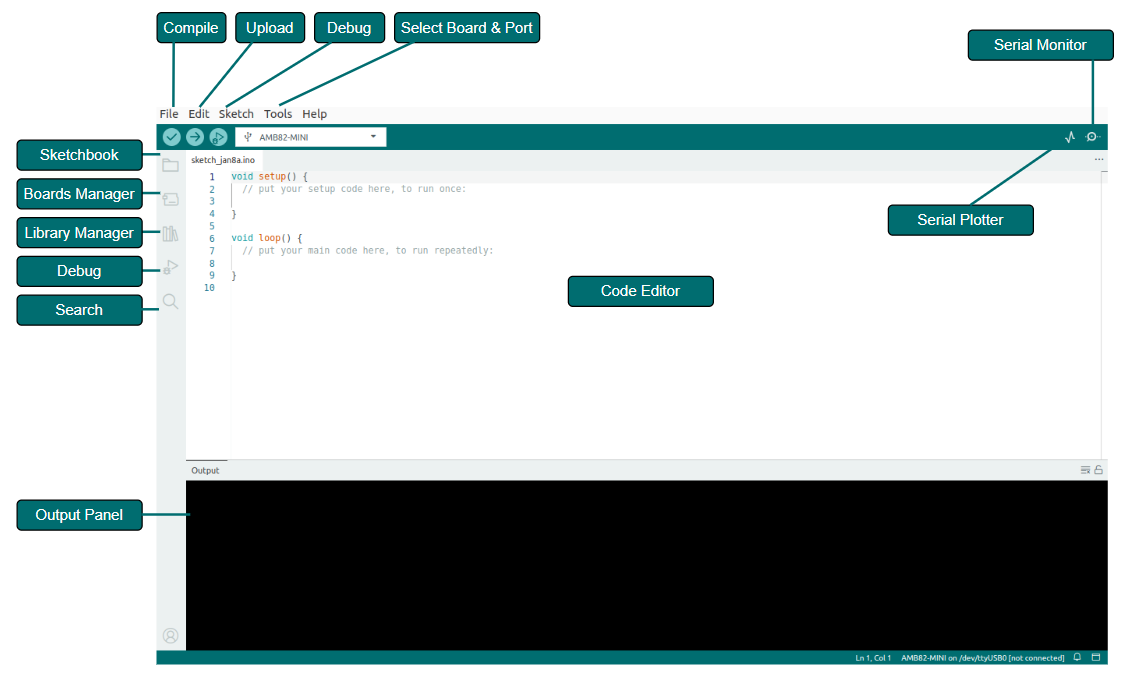Clear the output with the clear icon
Screen dimensions: 1129x673
point(1085,470)
